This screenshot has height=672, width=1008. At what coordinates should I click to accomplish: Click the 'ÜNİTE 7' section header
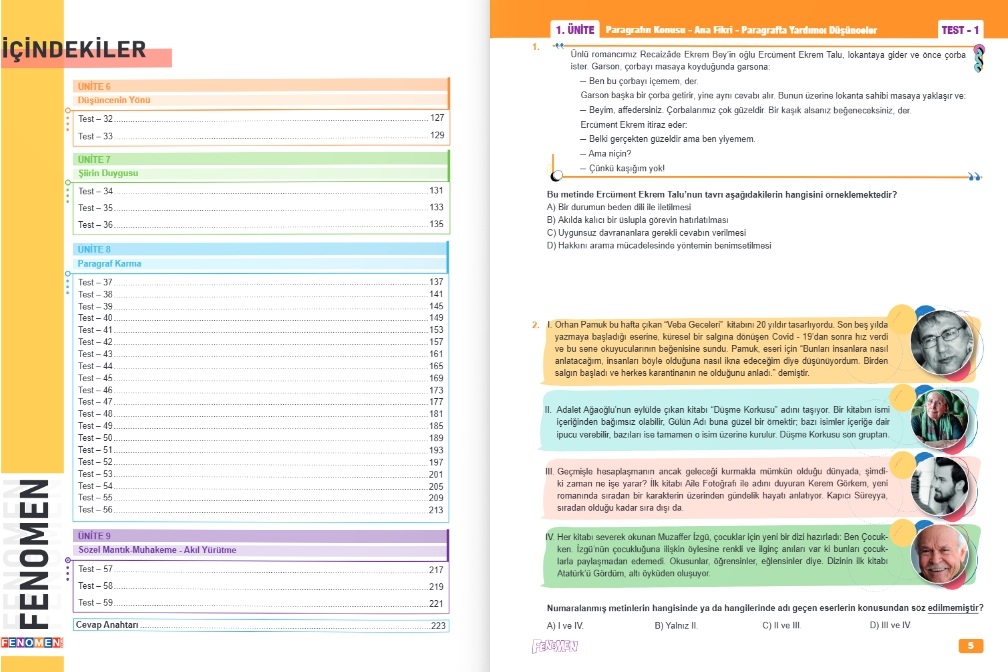coord(260,159)
